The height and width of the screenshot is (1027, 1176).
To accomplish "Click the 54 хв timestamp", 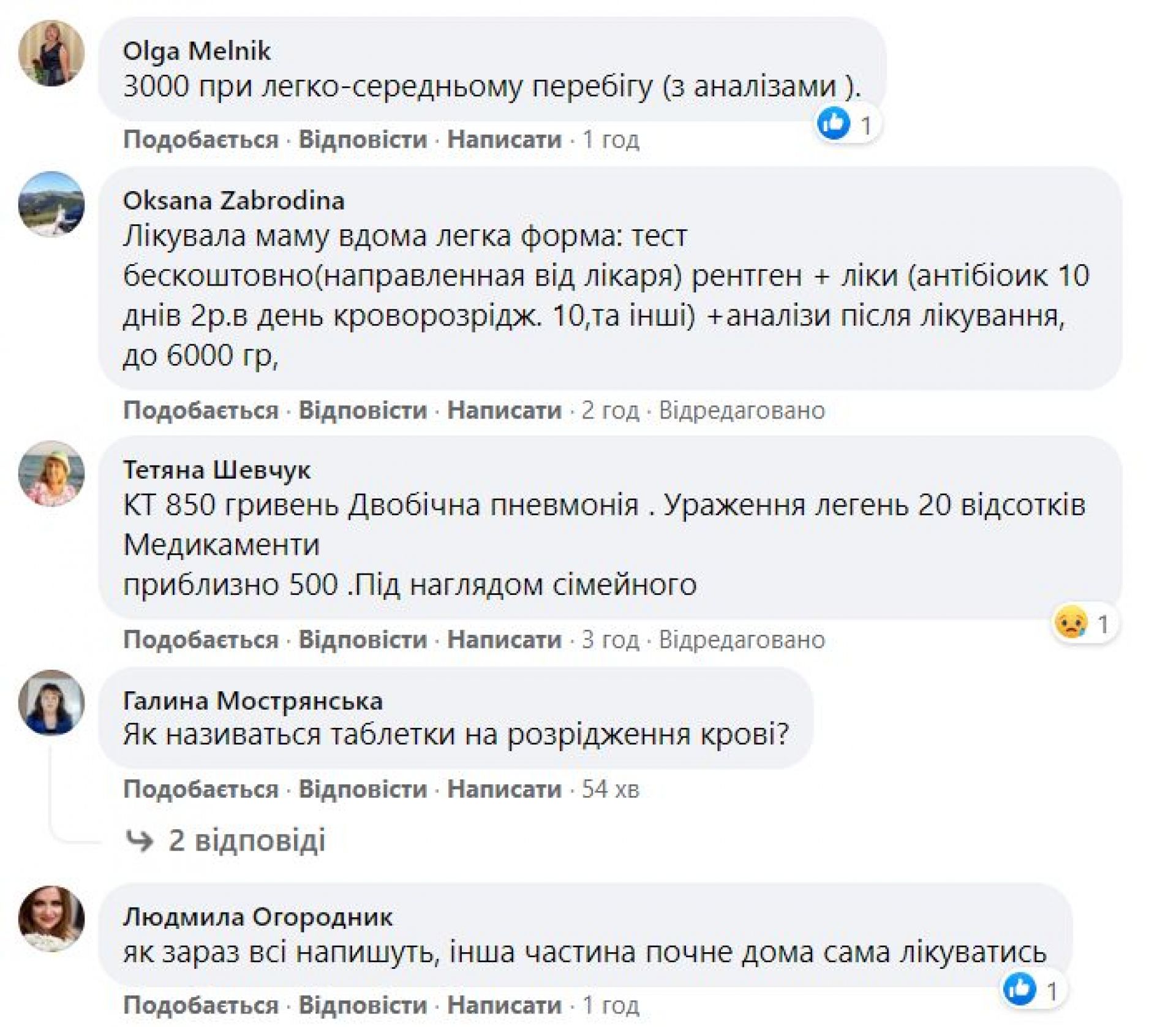I will point(610,789).
